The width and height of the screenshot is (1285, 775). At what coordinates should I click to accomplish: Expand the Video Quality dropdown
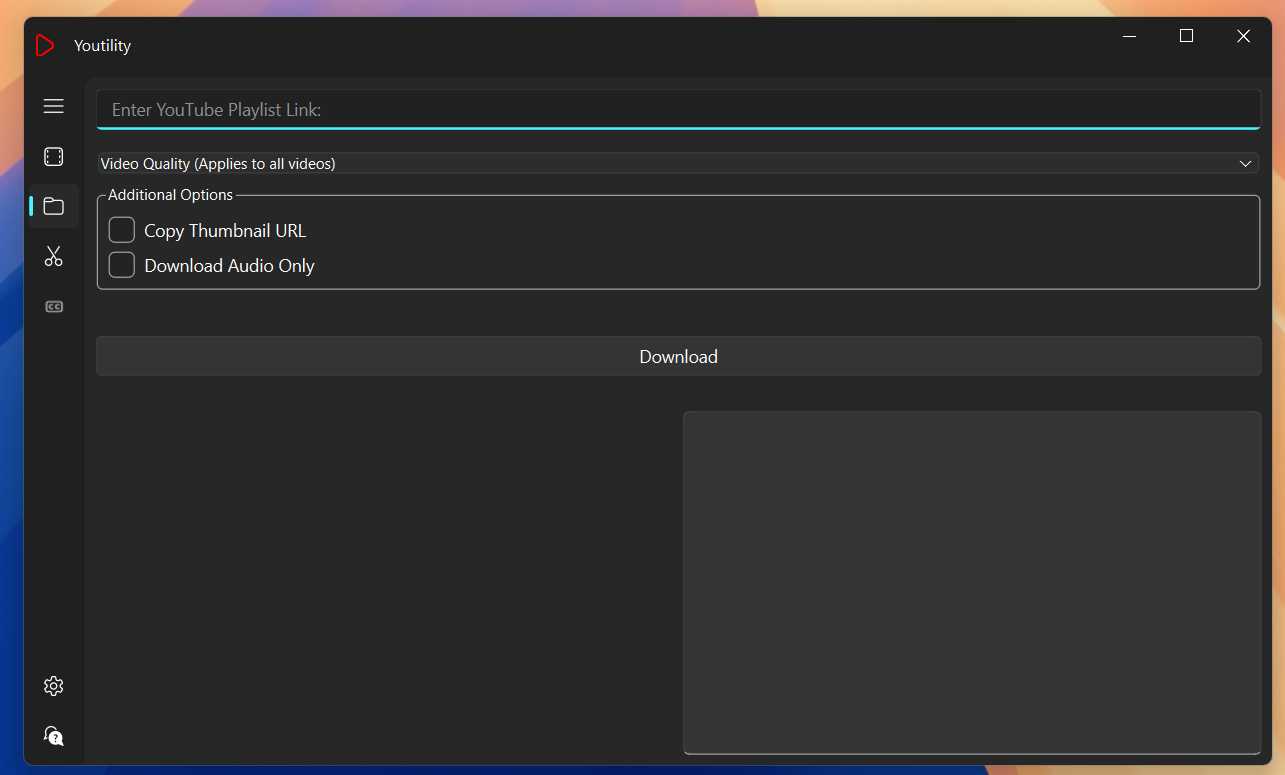pos(678,163)
